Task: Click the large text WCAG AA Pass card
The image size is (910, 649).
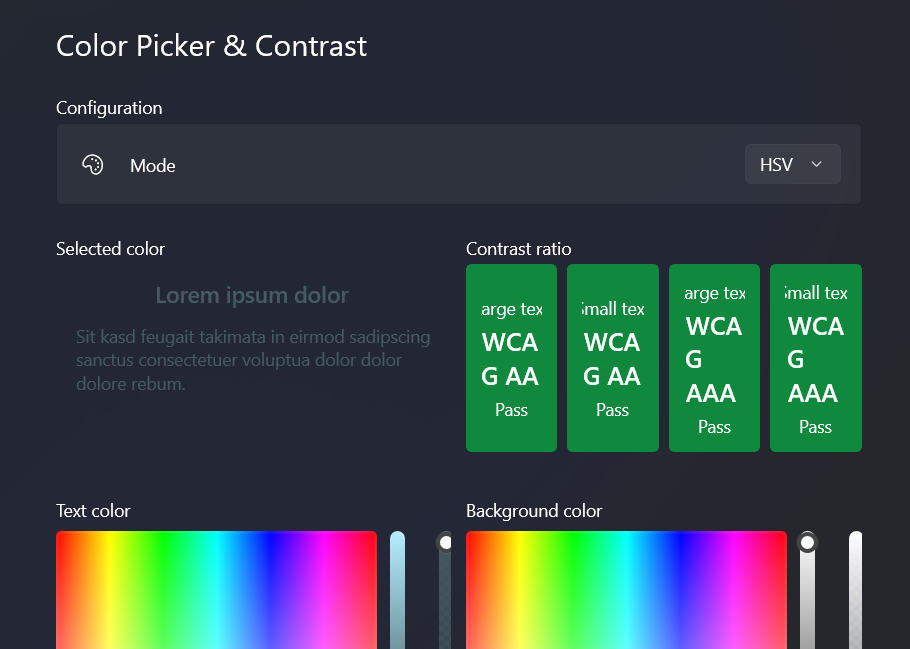Action: click(511, 357)
